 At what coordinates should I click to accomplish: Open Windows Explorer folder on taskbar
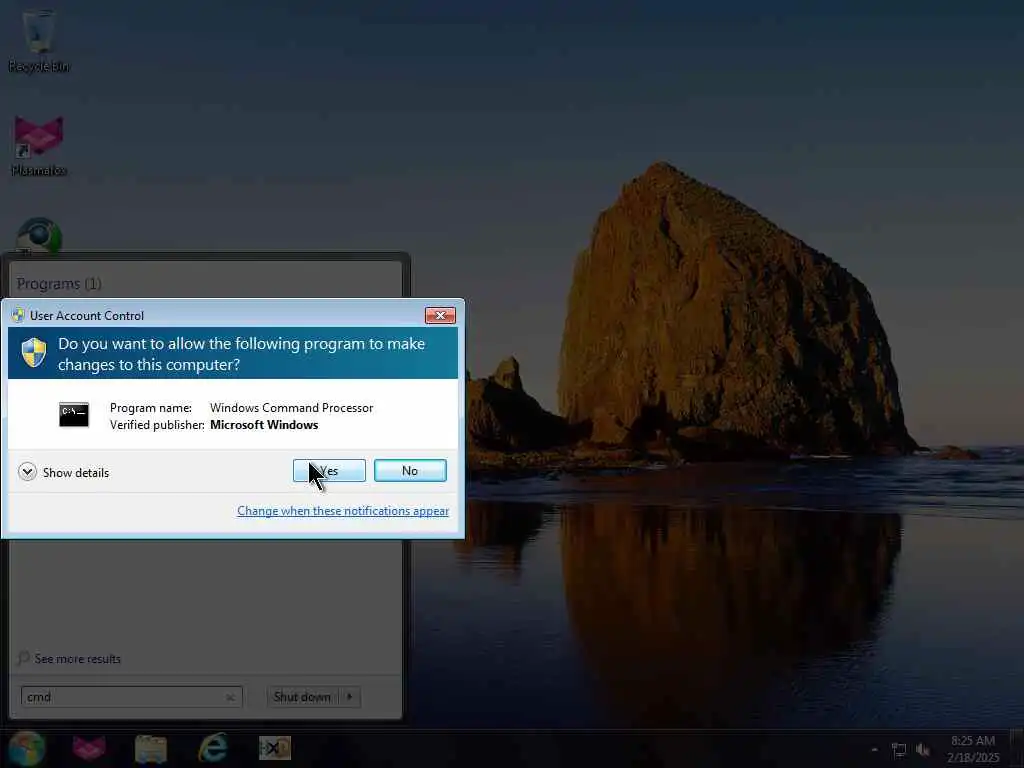151,748
